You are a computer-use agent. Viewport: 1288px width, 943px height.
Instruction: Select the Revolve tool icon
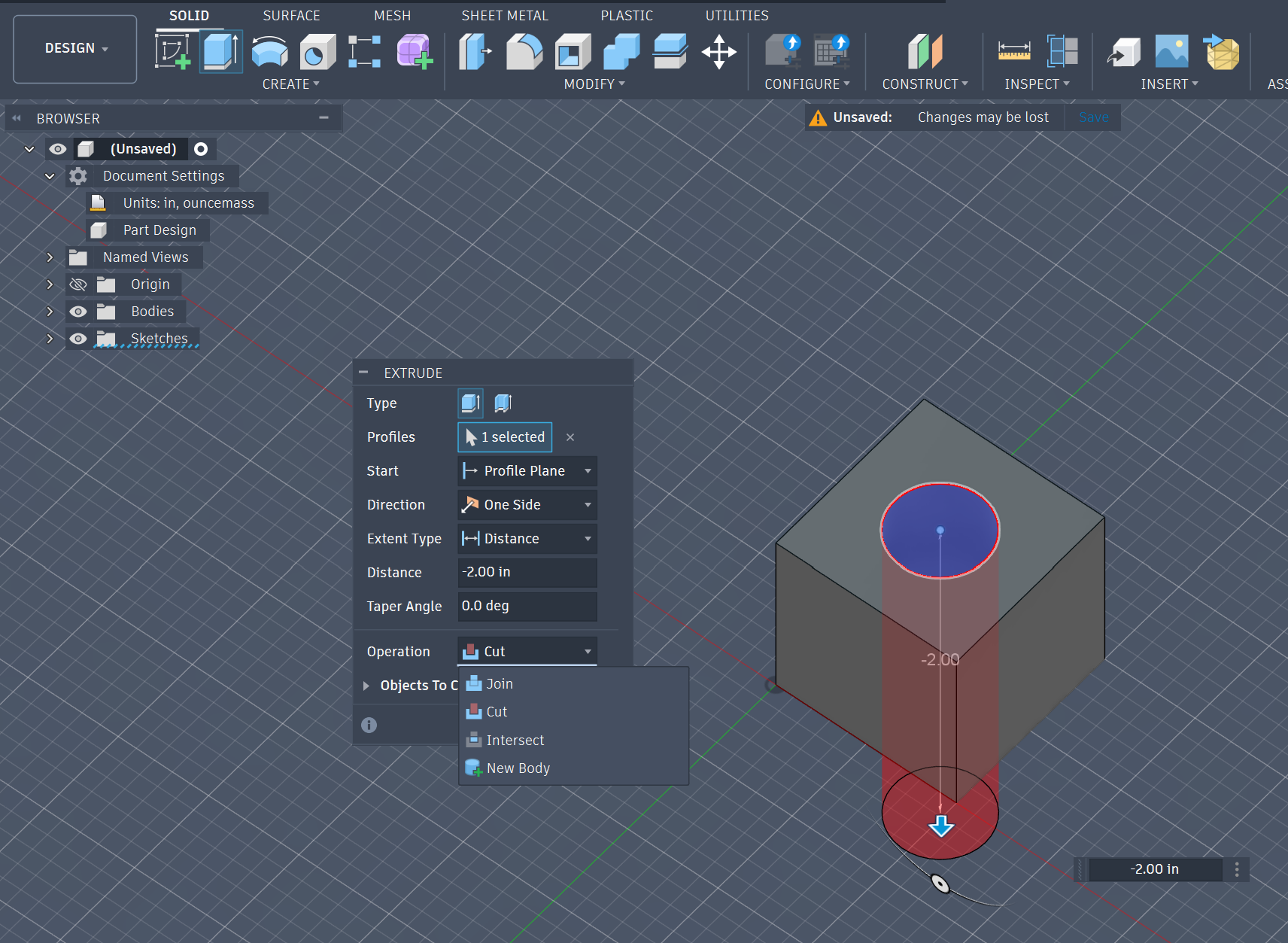tap(269, 52)
